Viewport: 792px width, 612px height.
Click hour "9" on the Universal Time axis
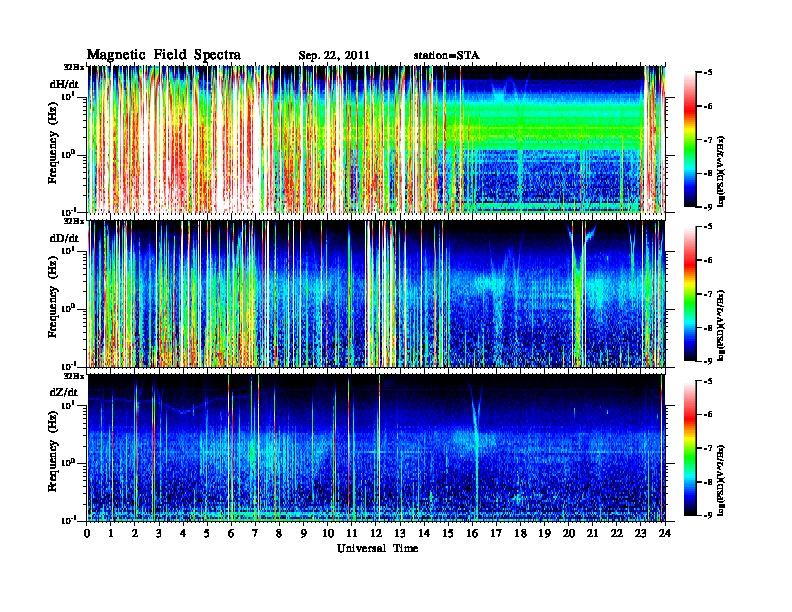pos(304,533)
